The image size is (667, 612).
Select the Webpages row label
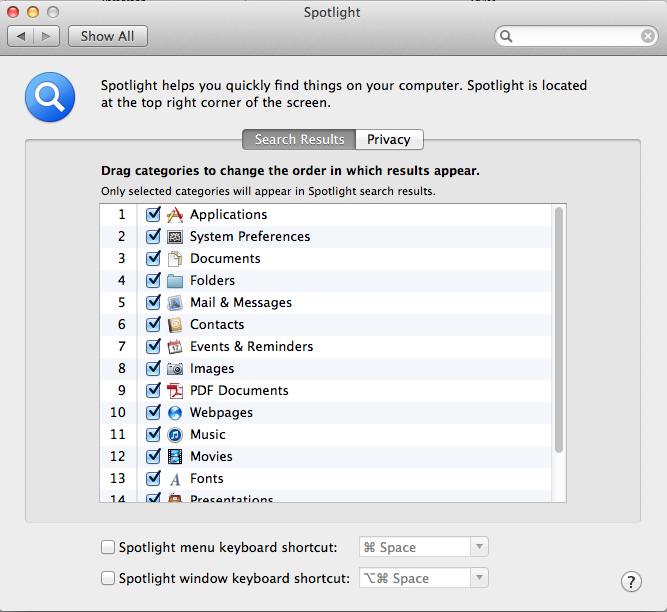(221, 413)
